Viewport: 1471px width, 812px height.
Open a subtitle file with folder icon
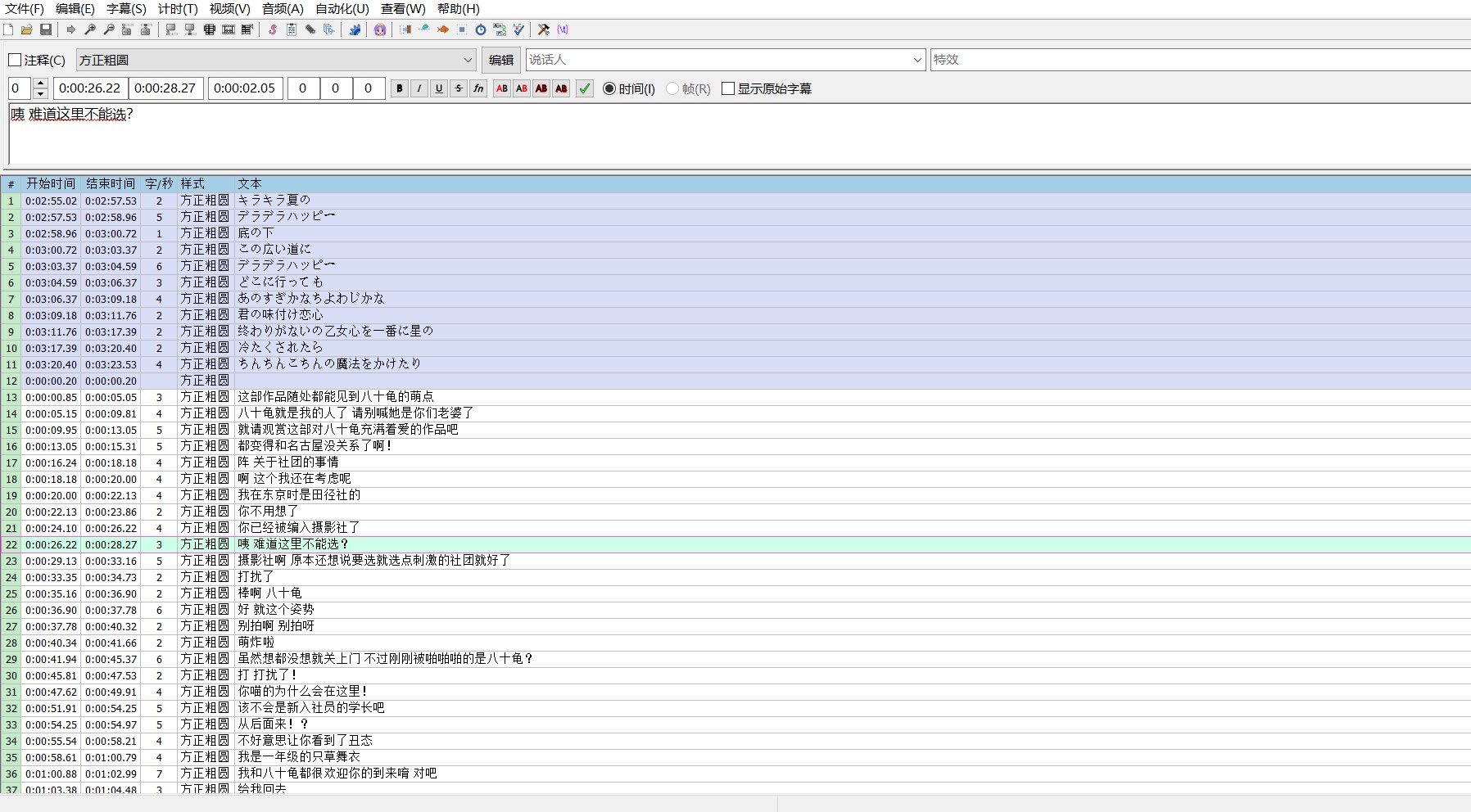(x=27, y=29)
